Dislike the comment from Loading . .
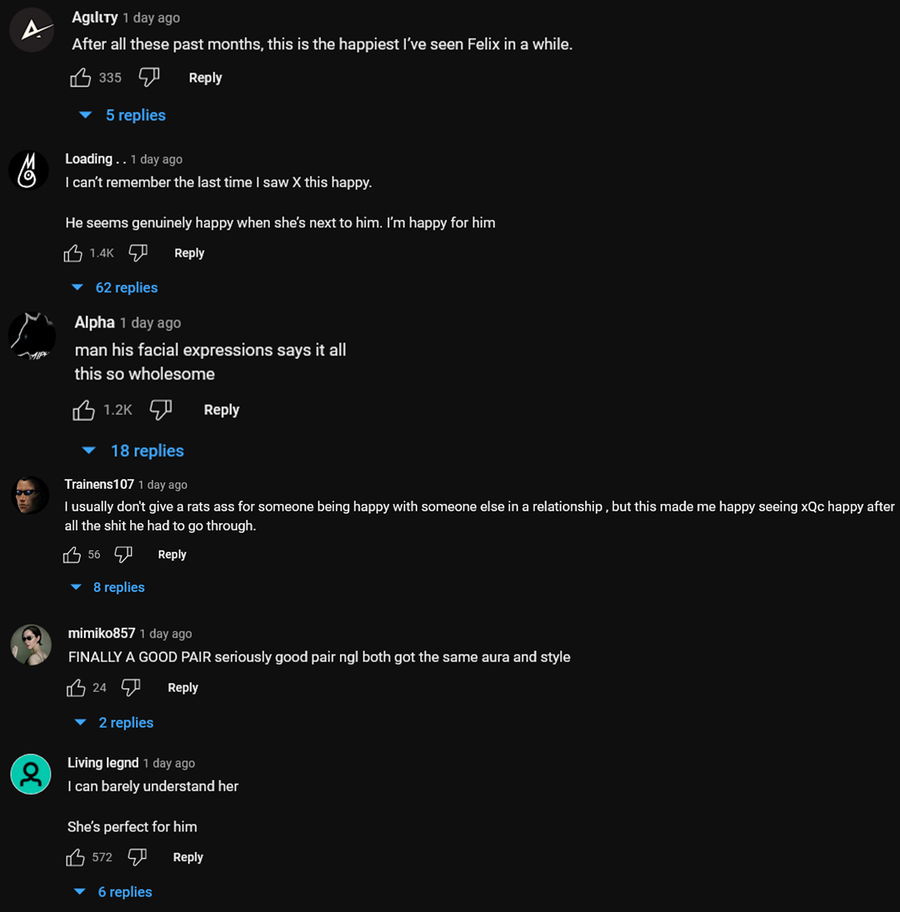Viewport: 900px width, 912px height. pyautogui.click(x=138, y=253)
